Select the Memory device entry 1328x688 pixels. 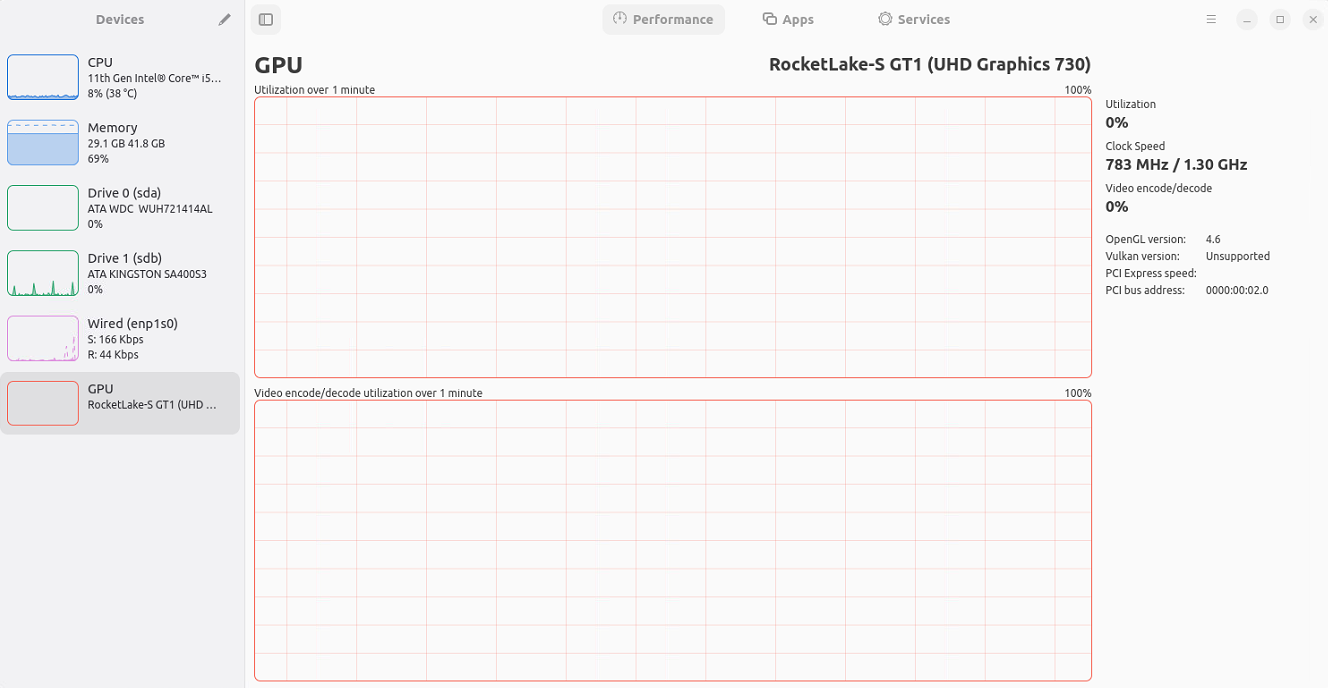[x=120, y=143]
